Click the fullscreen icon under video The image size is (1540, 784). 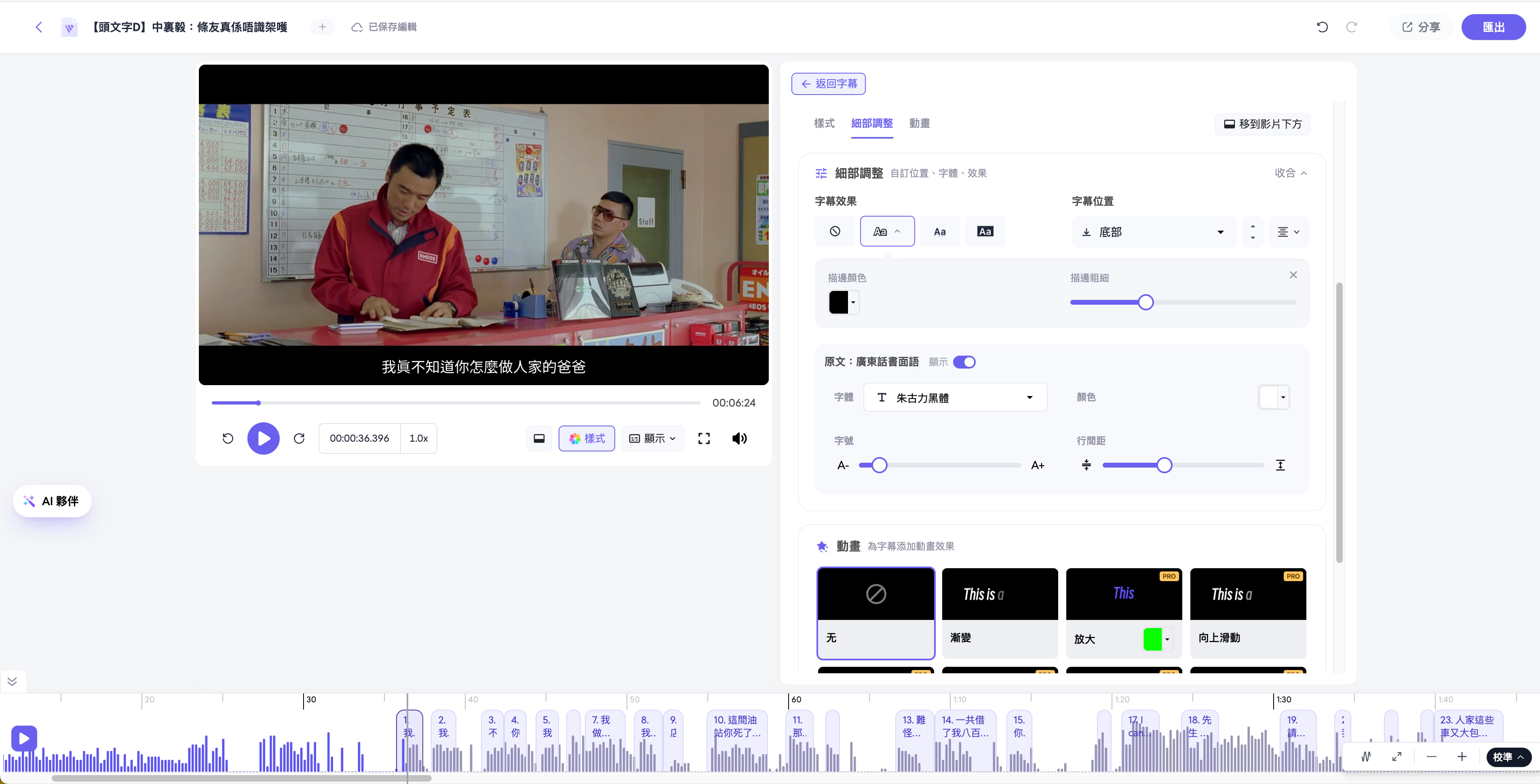click(x=704, y=438)
